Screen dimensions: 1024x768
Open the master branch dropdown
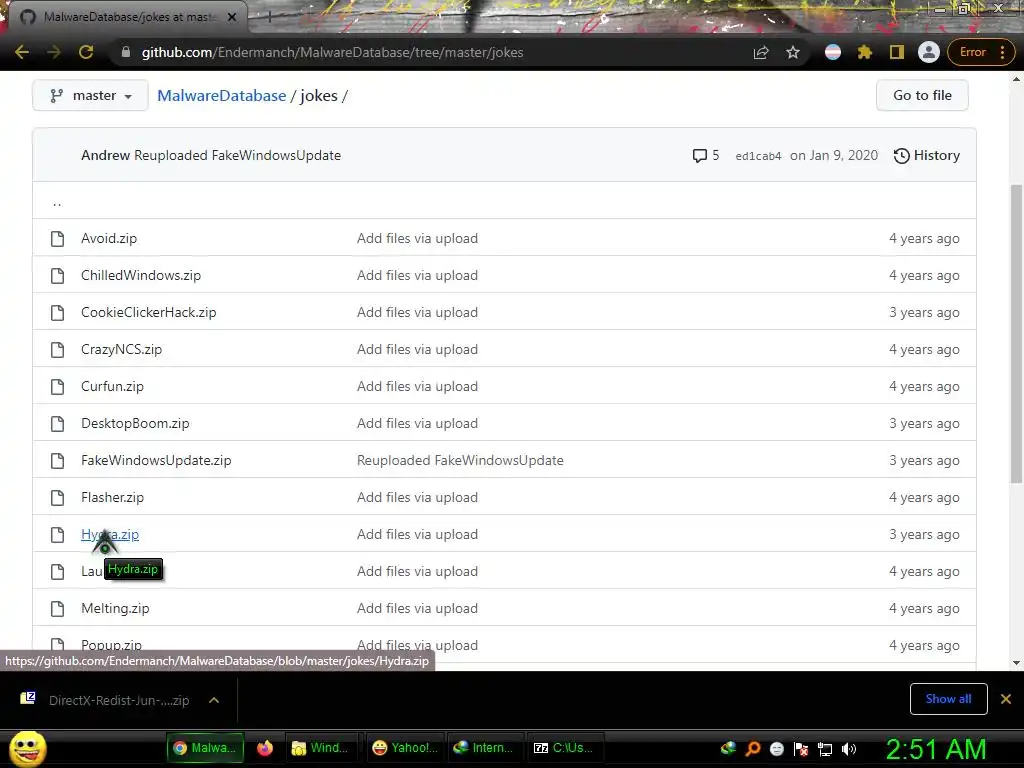coord(90,95)
